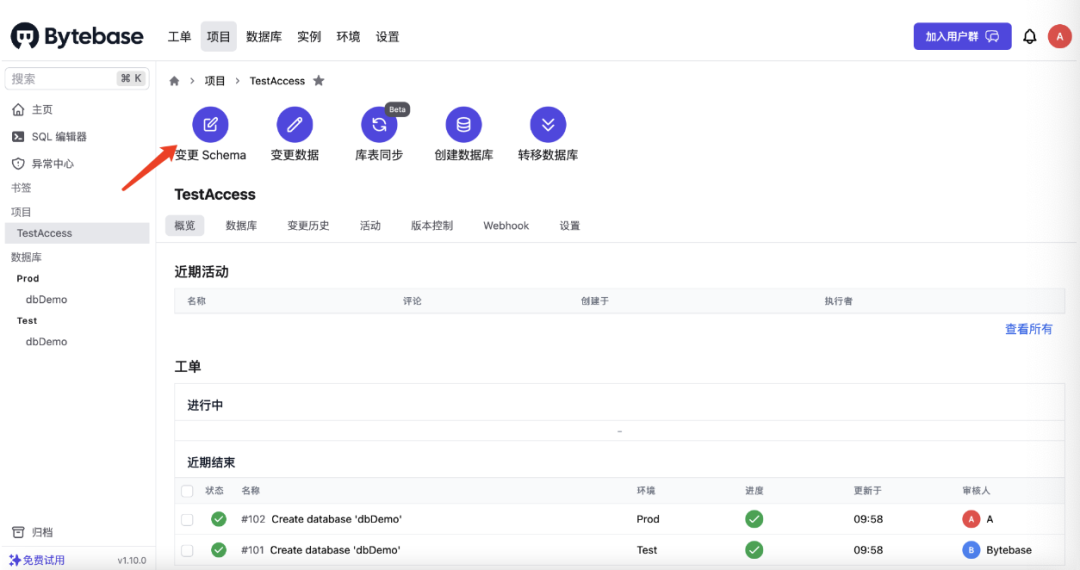The height and width of the screenshot is (570, 1080).
Task: Switch to the Webhook tab
Action: 506,226
